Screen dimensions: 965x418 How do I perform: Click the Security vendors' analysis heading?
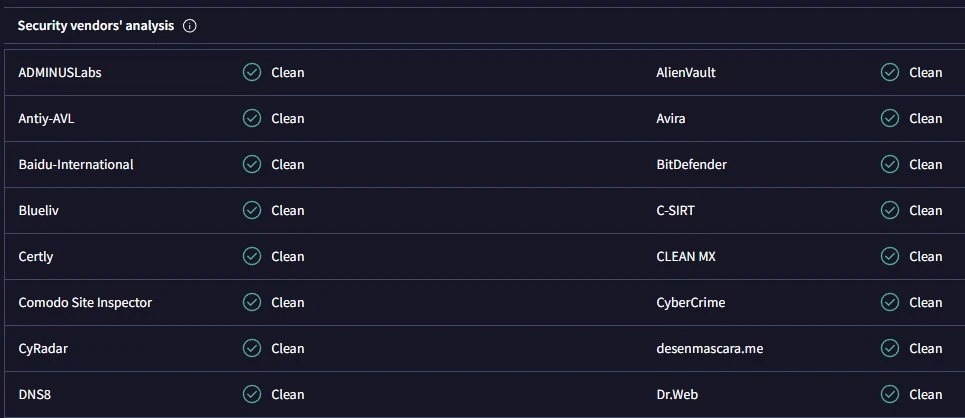pos(96,26)
